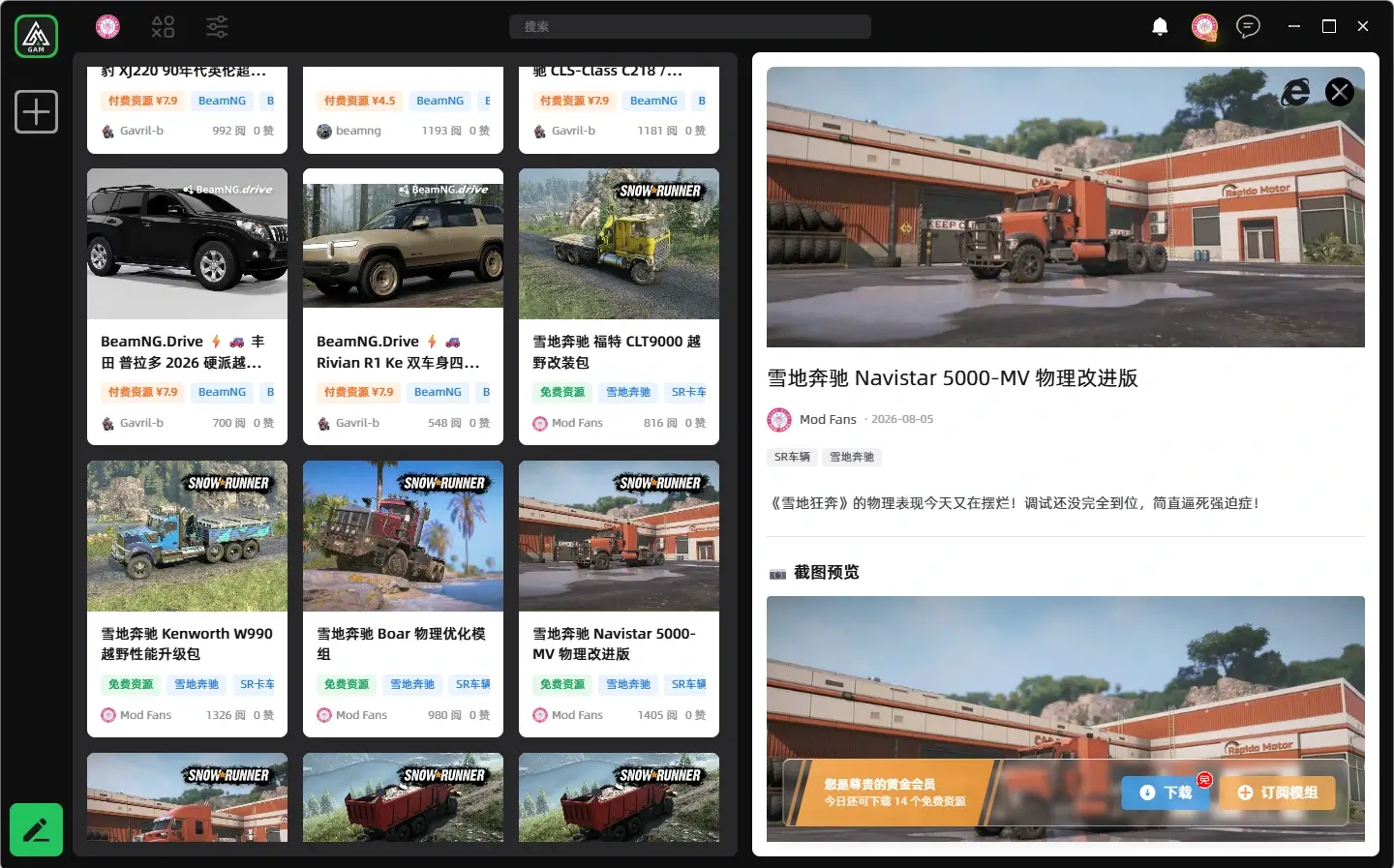Open the notification bell
The height and width of the screenshot is (868, 1394).
tap(1160, 26)
